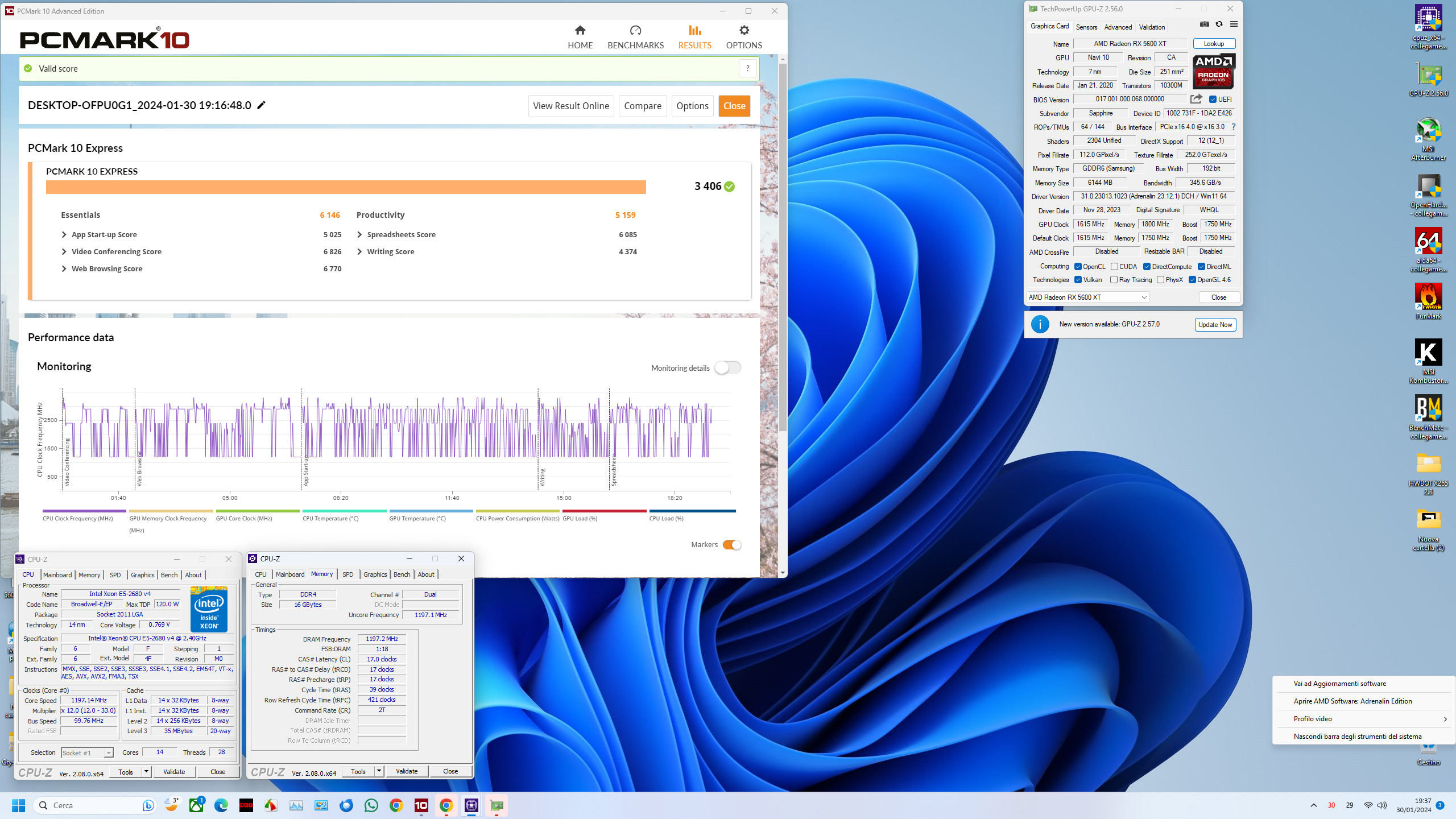This screenshot has height=819, width=1456.
Task: Open the Tools dropdown arrow in CPU-Z CPU window
Action: pos(146,772)
